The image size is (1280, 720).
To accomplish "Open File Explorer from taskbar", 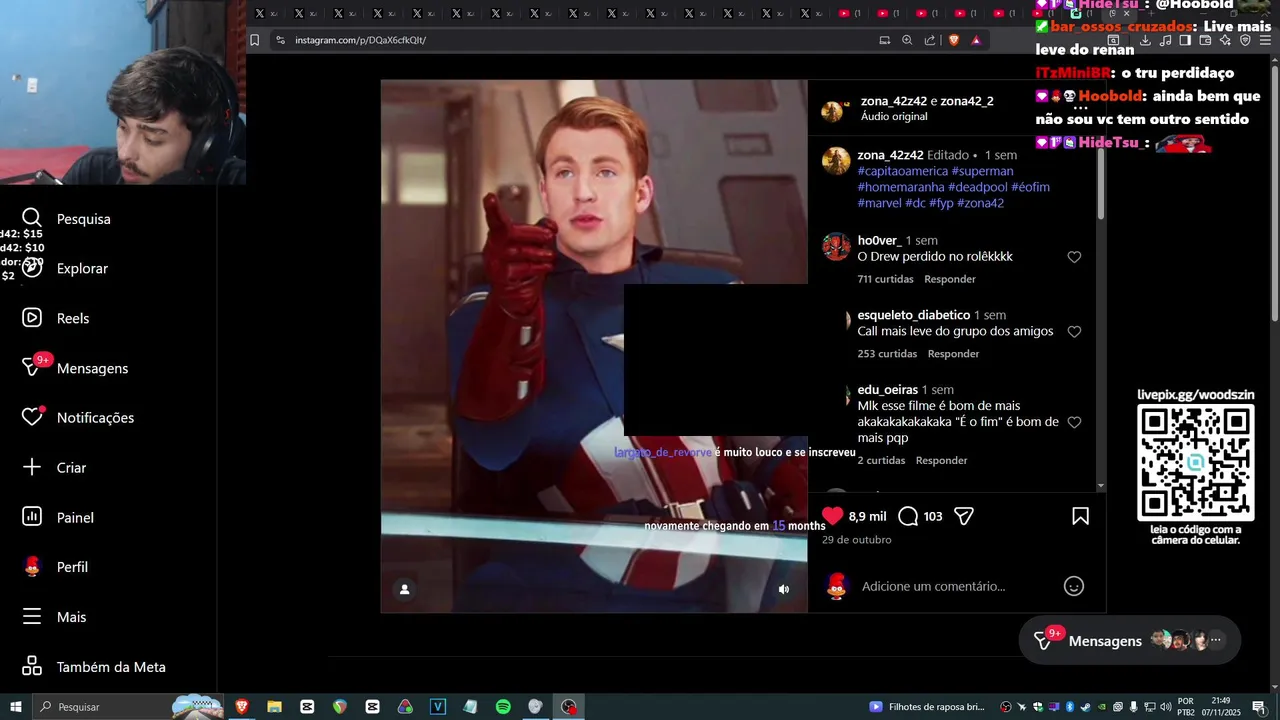I will point(274,707).
